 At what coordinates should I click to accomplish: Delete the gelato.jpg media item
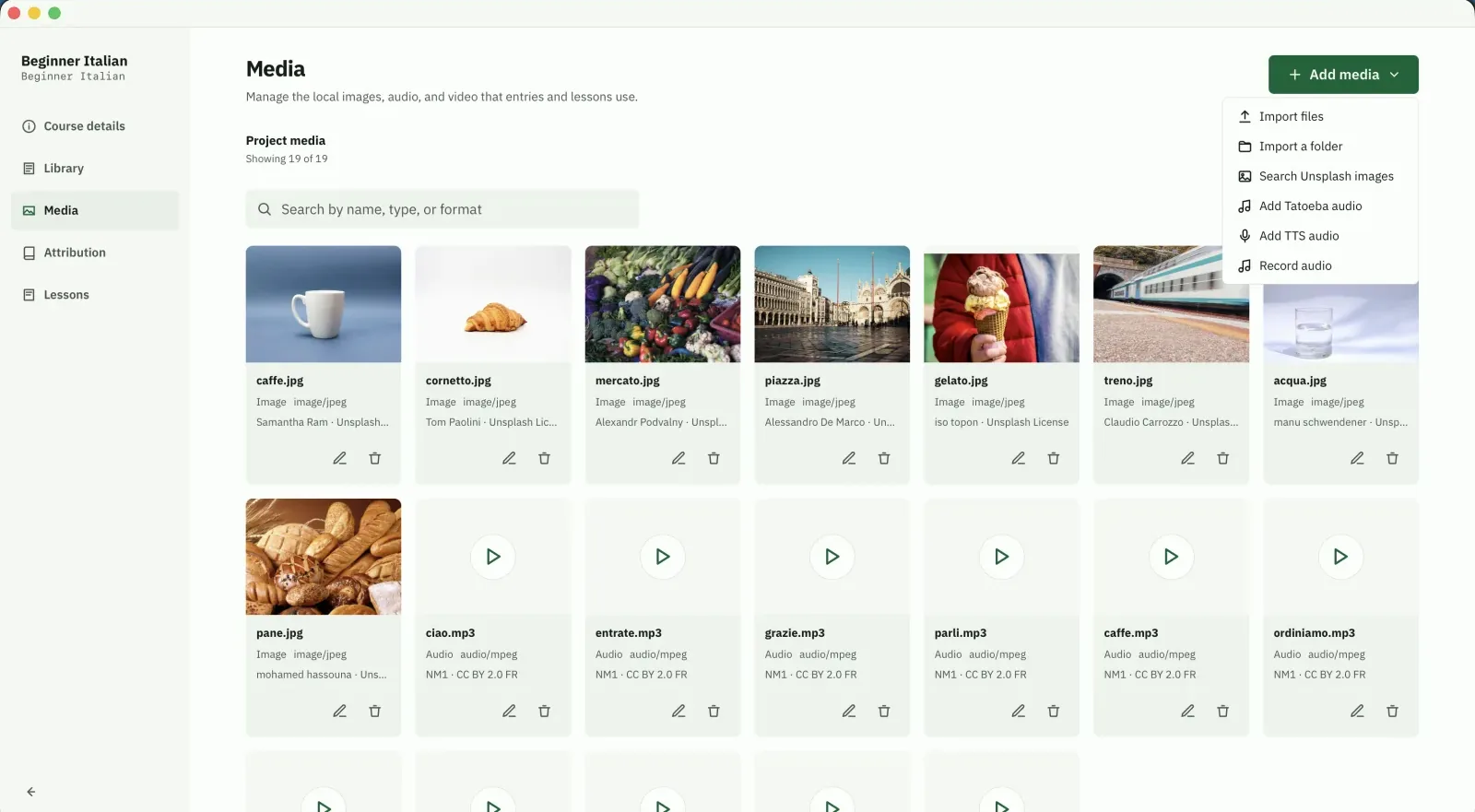(1053, 458)
